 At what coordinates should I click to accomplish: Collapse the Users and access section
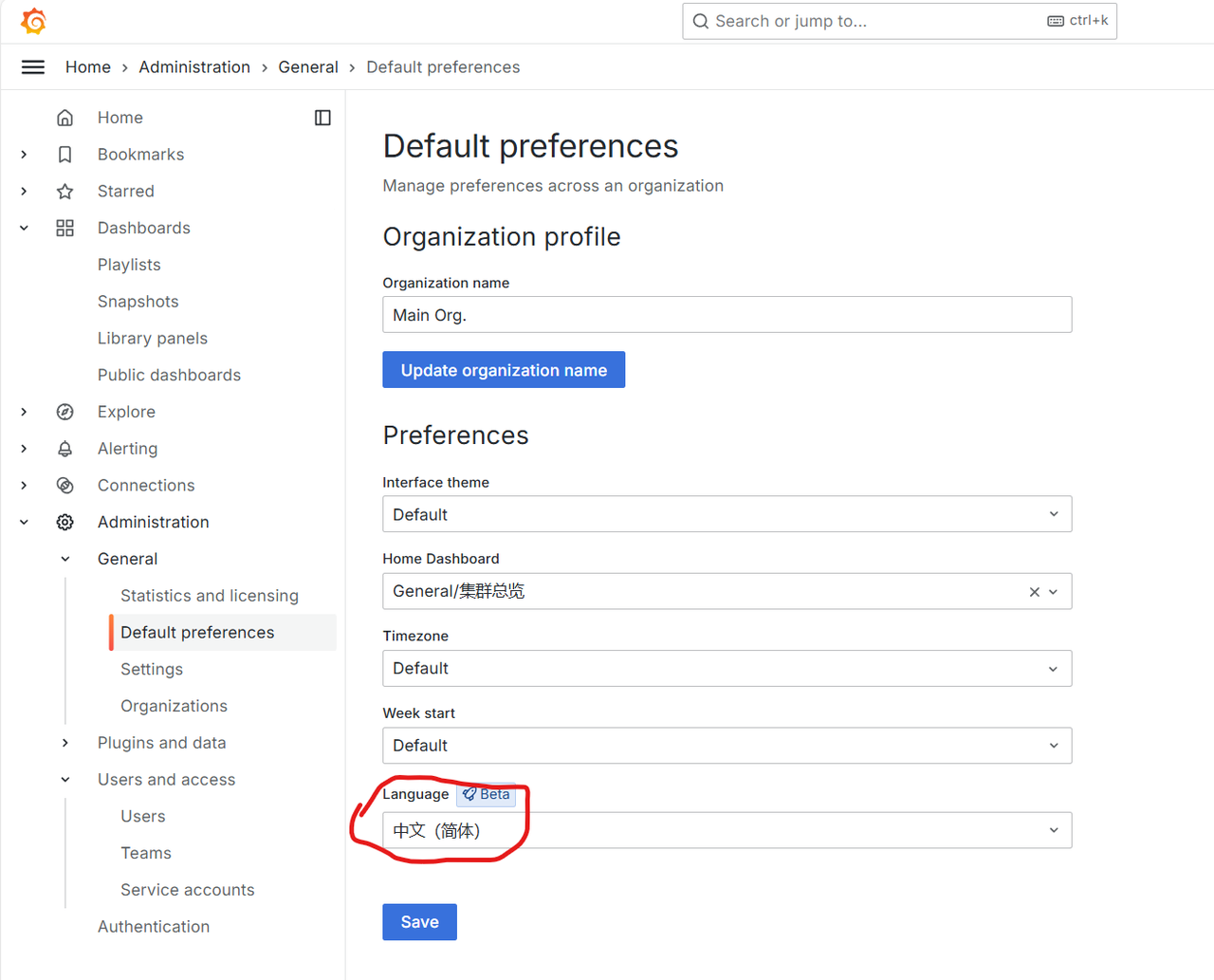point(65,780)
